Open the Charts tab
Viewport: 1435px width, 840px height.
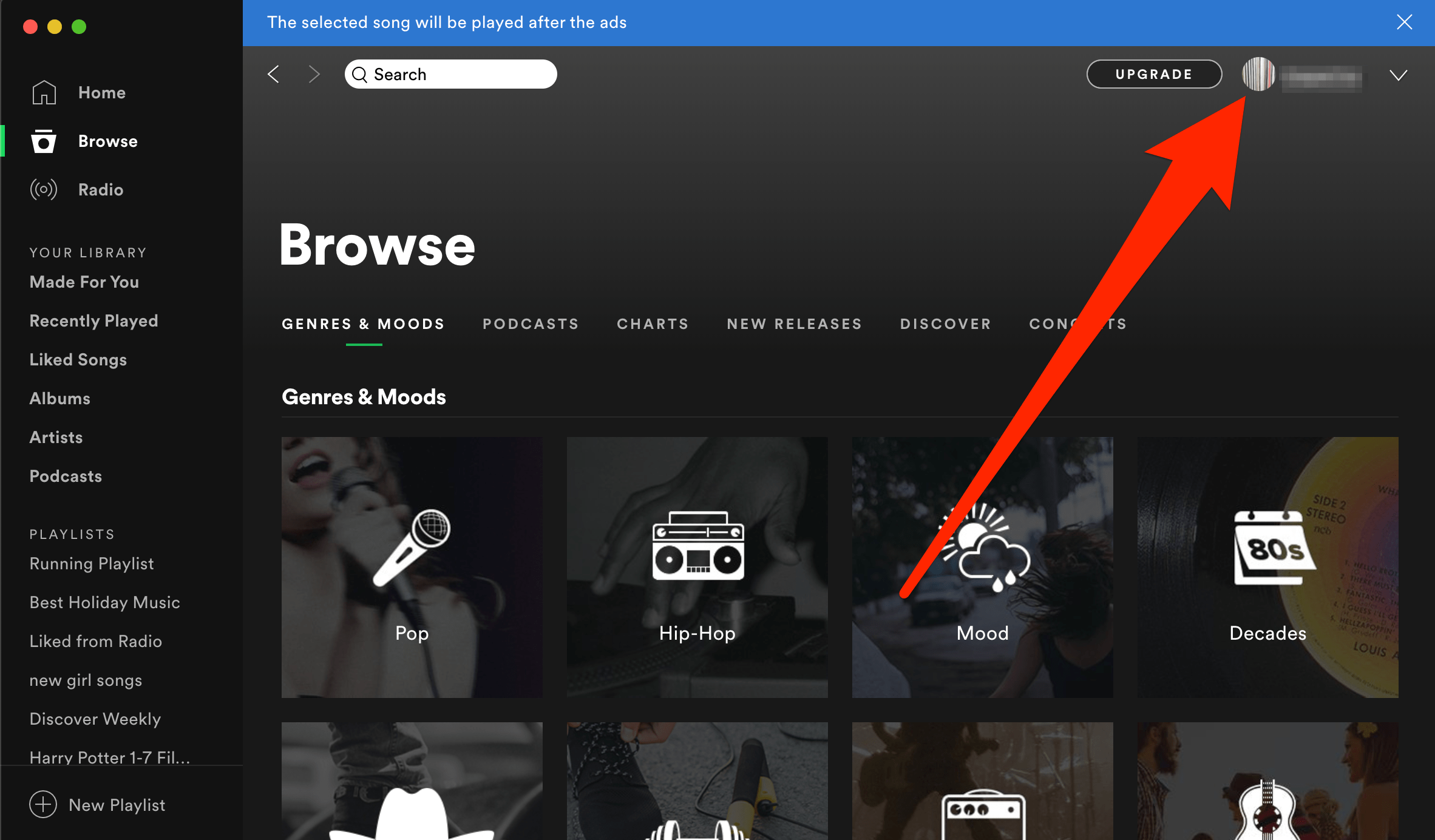(653, 323)
